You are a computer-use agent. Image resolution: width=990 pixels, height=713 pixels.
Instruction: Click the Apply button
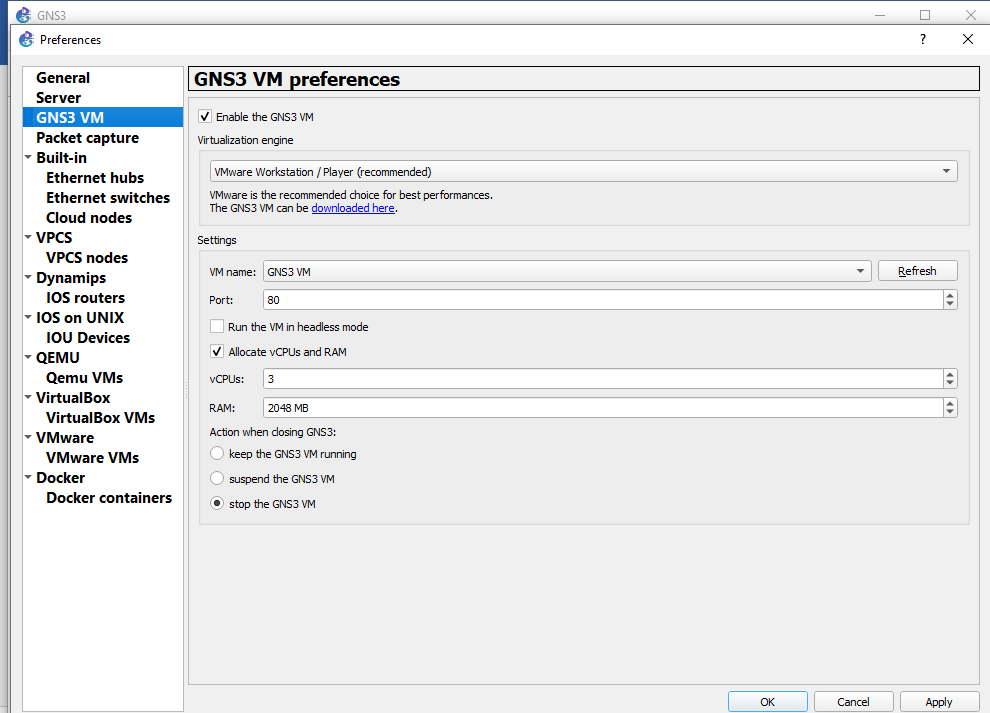pyautogui.click(x=938, y=702)
